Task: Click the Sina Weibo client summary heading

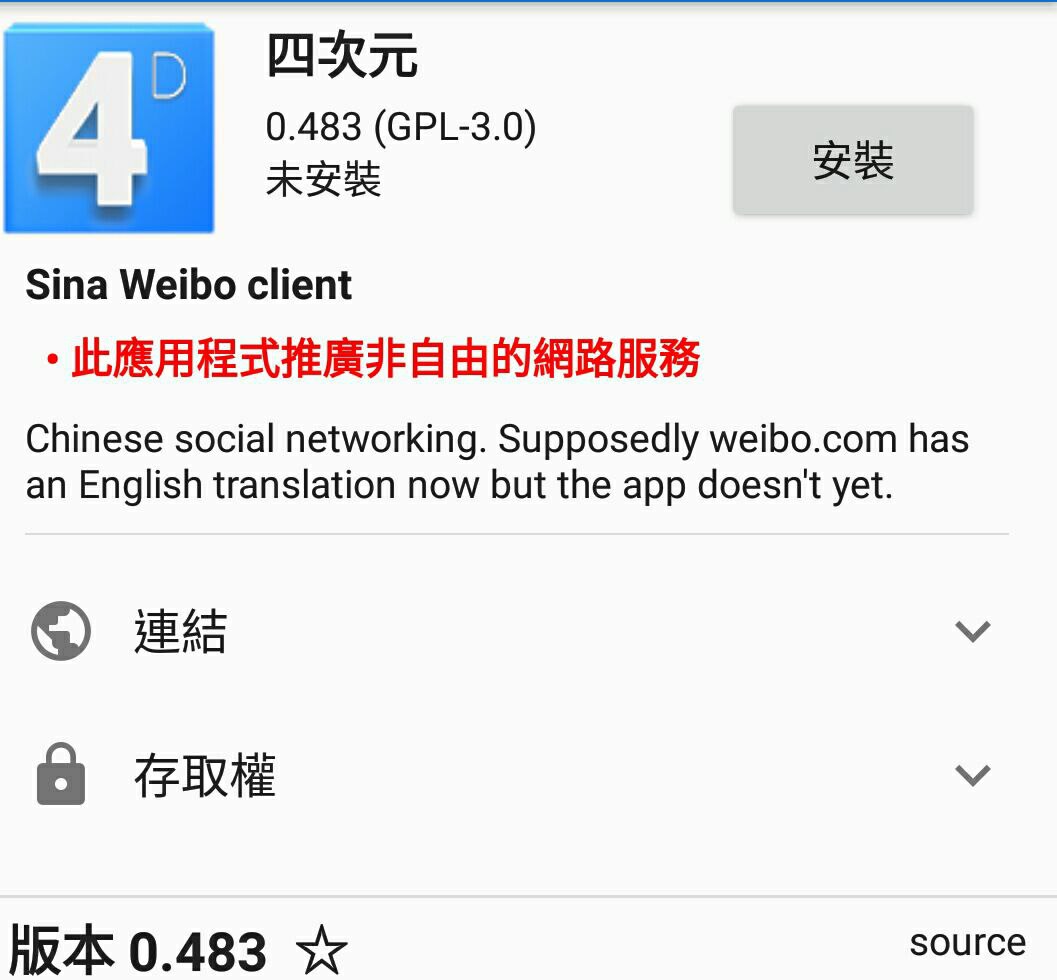Action: point(189,284)
